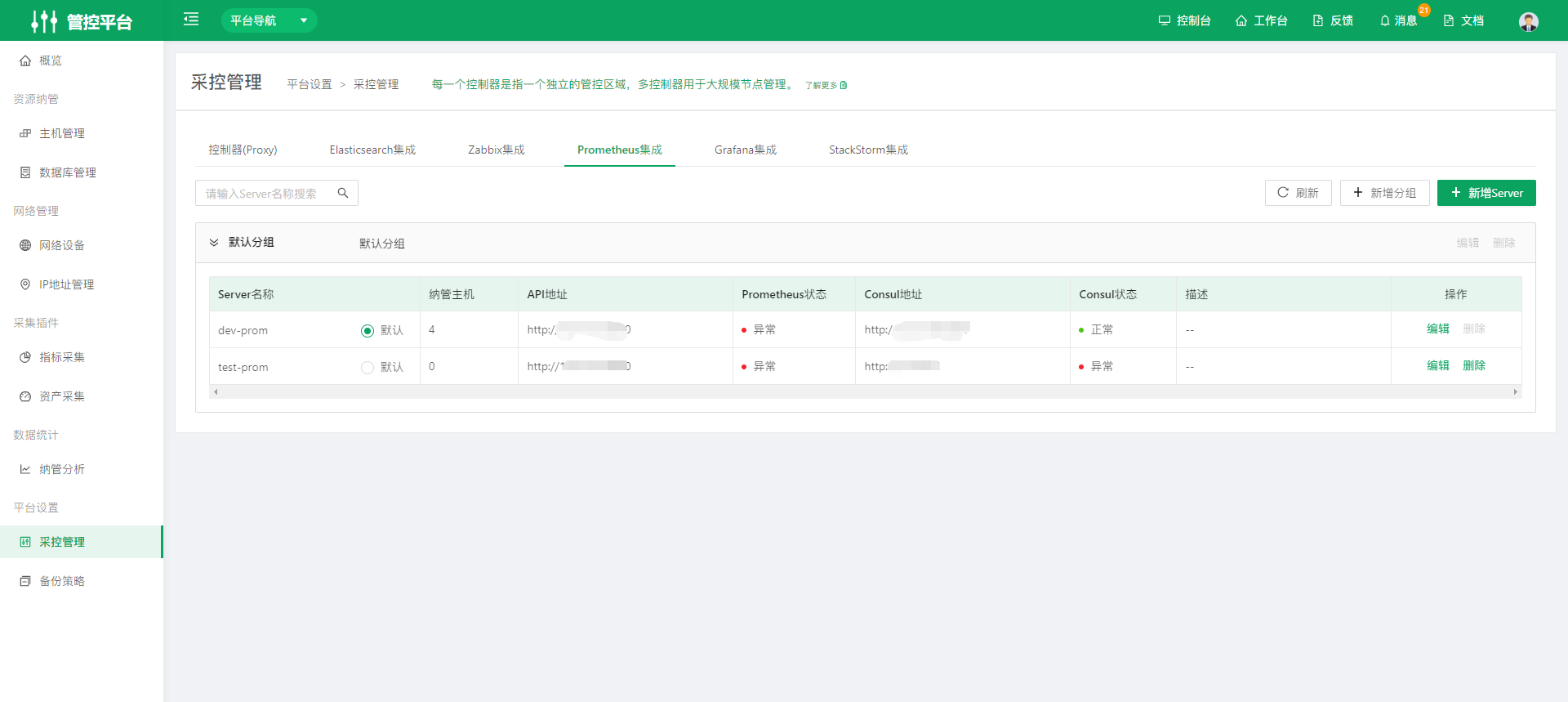This screenshot has width=1568, height=702.
Task: Switch to 控制器(Proxy) tab
Action: tap(243, 150)
